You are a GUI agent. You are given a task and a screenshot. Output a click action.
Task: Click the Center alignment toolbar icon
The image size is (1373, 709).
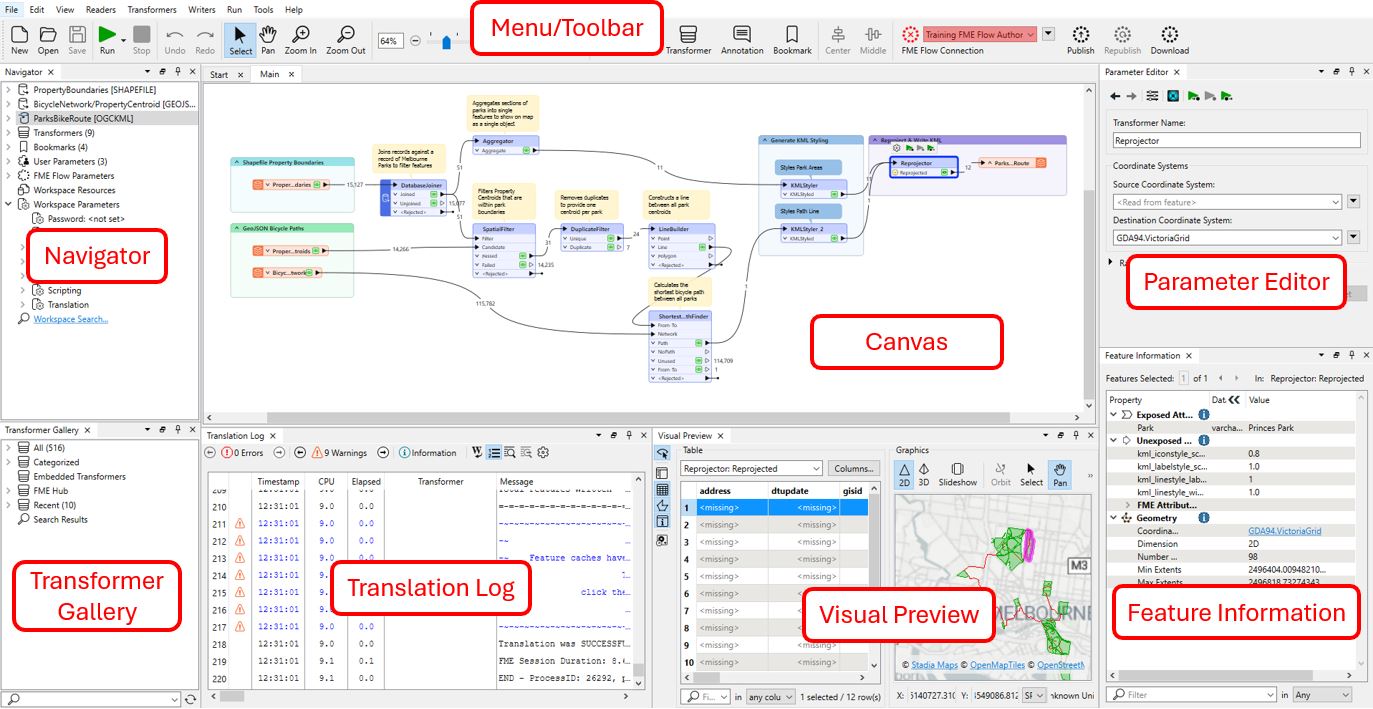(x=838, y=39)
